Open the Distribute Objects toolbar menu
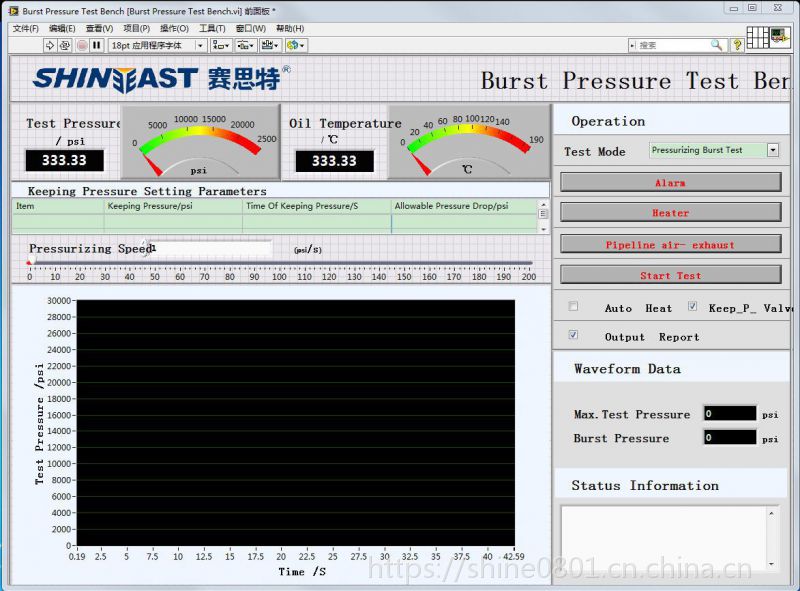 tap(245, 45)
